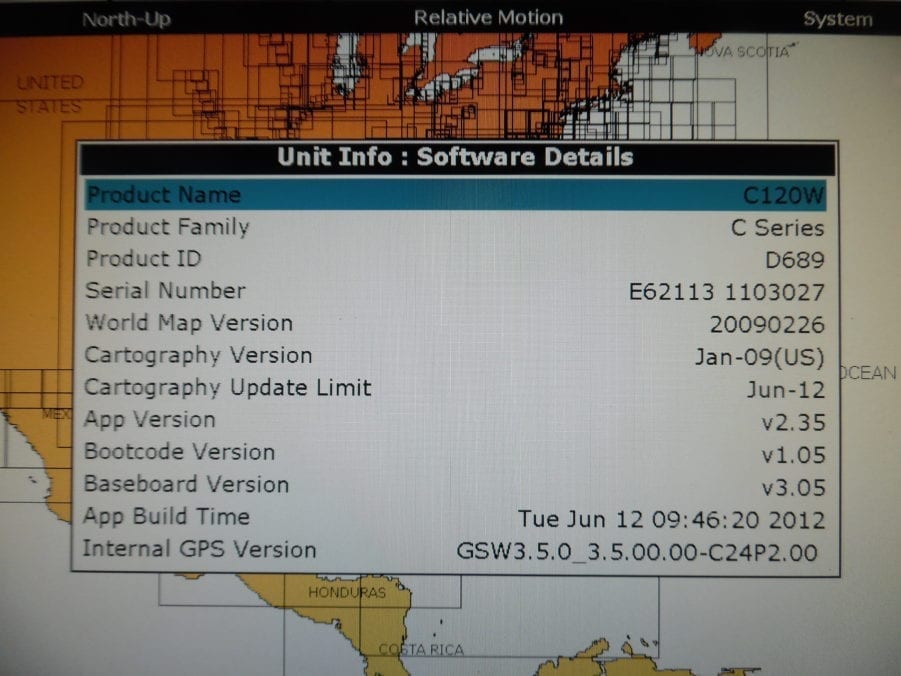901x676 pixels.
Task: Select the North-Up orientation status item
Action: pyautogui.click(x=126, y=20)
